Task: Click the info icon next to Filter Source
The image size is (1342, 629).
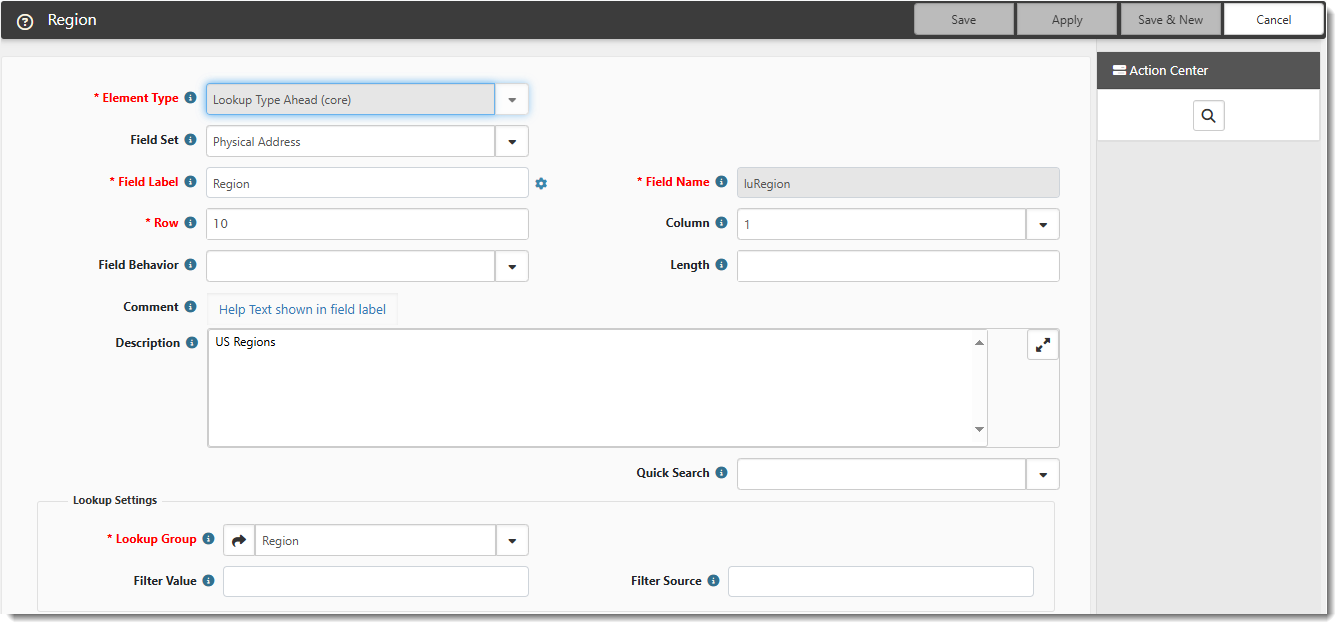Action: click(713, 581)
